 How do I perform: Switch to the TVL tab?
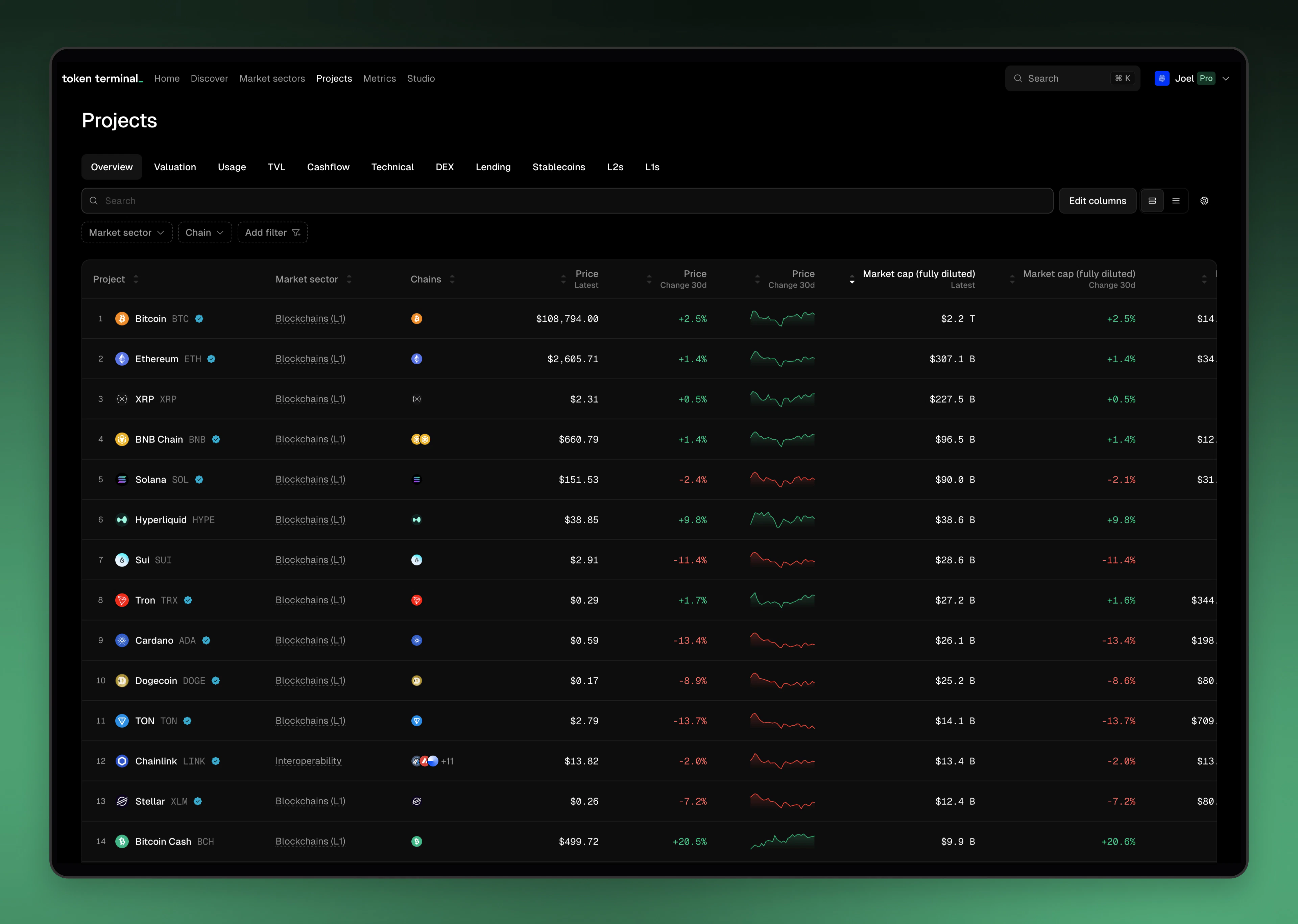[x=277, y=167]
